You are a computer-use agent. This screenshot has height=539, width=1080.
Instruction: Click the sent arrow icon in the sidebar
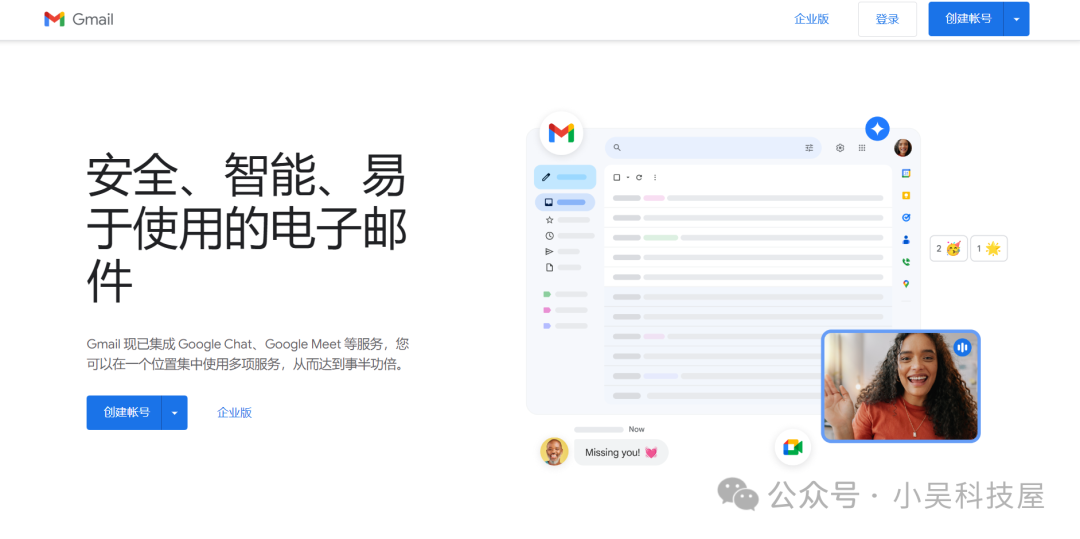pos(549,251)
